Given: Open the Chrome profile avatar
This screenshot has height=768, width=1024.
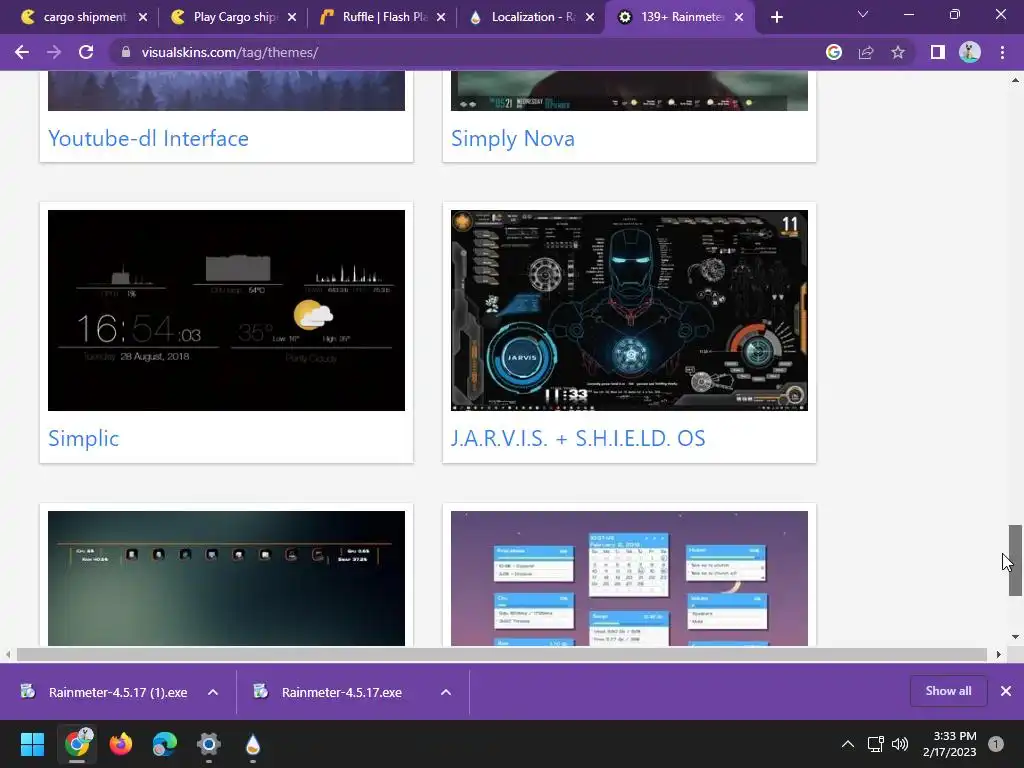Looking at the screenshot, I should point(970,52).
